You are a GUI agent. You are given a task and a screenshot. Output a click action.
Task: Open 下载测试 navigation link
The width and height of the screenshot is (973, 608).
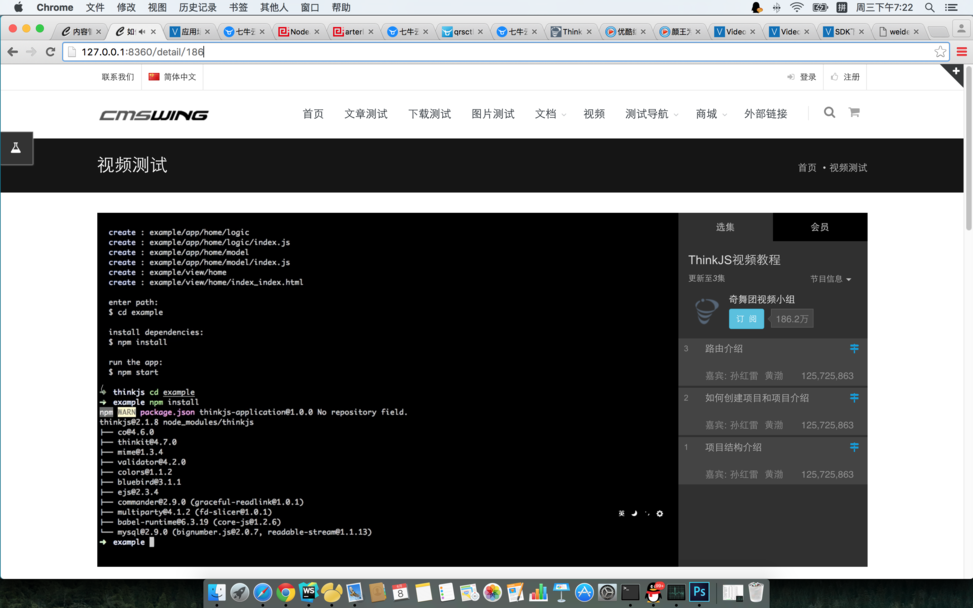coord(429,114)
